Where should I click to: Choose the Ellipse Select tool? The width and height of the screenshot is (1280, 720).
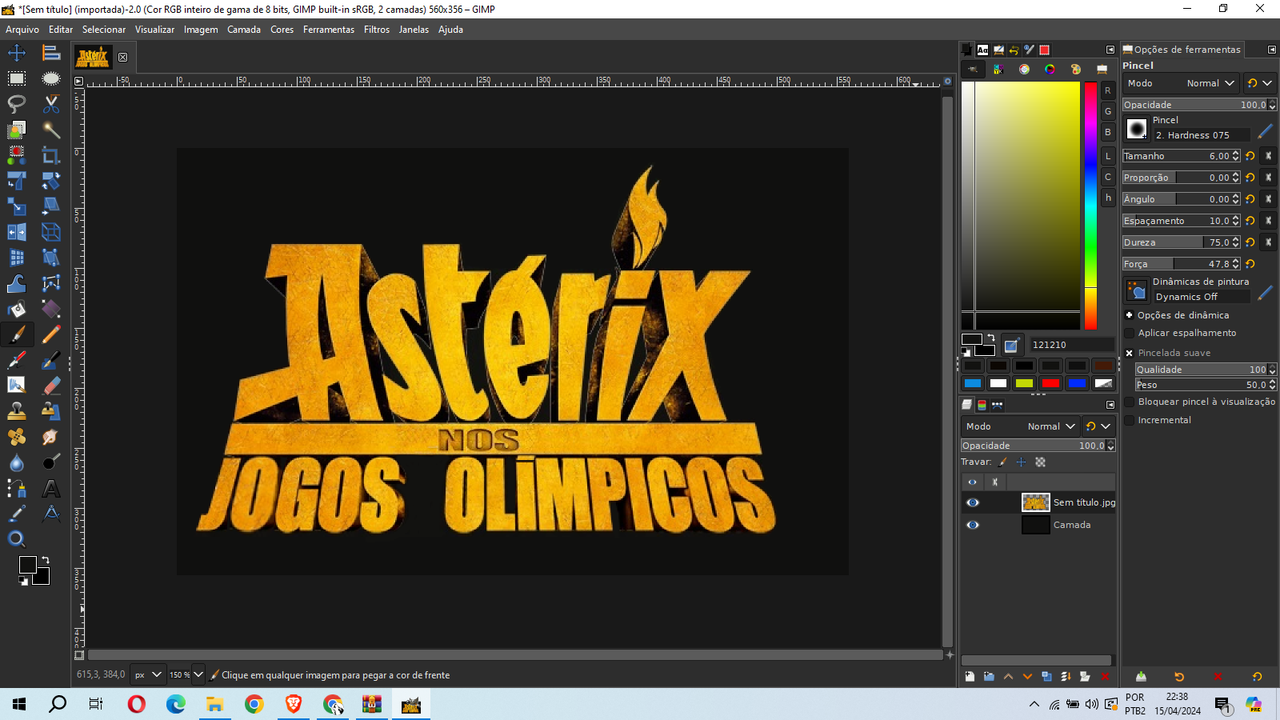[51, 78]
